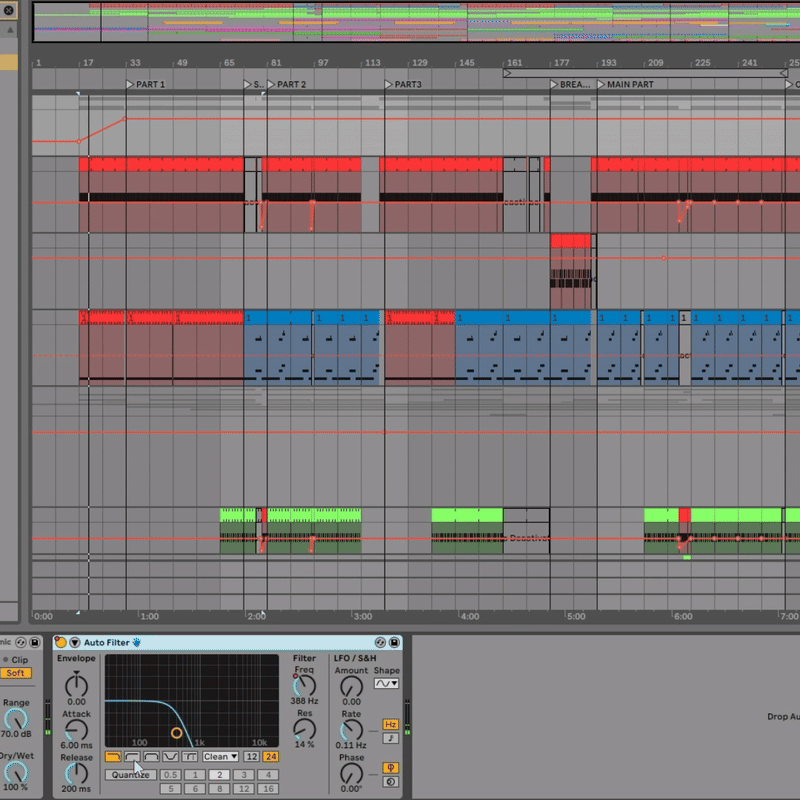Open the LFO Shape dropdown
The width and height of the screenshot is (800, 800).
(x=386, y=684)
